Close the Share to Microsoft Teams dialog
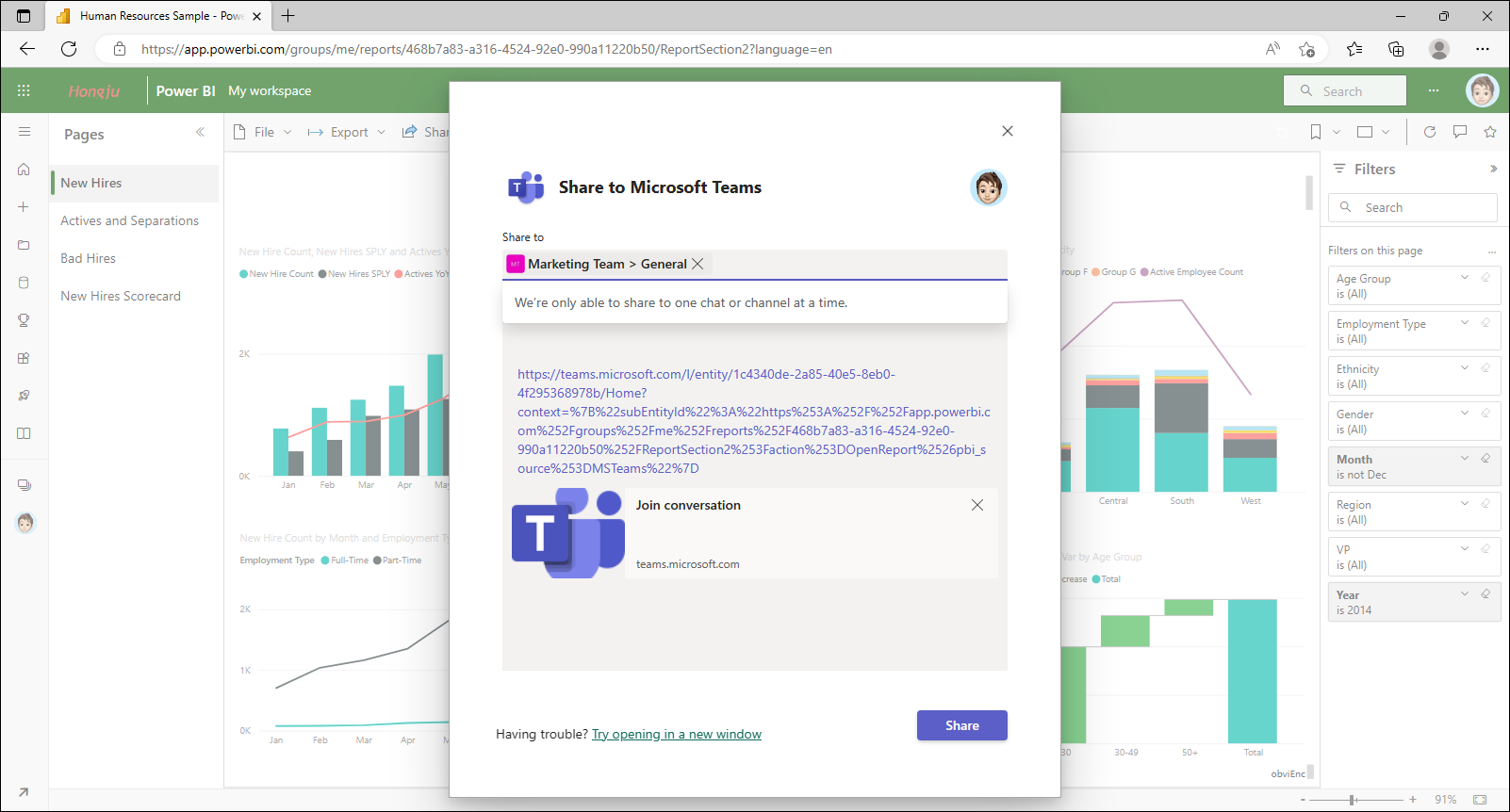 click(x=1008, y=131)
